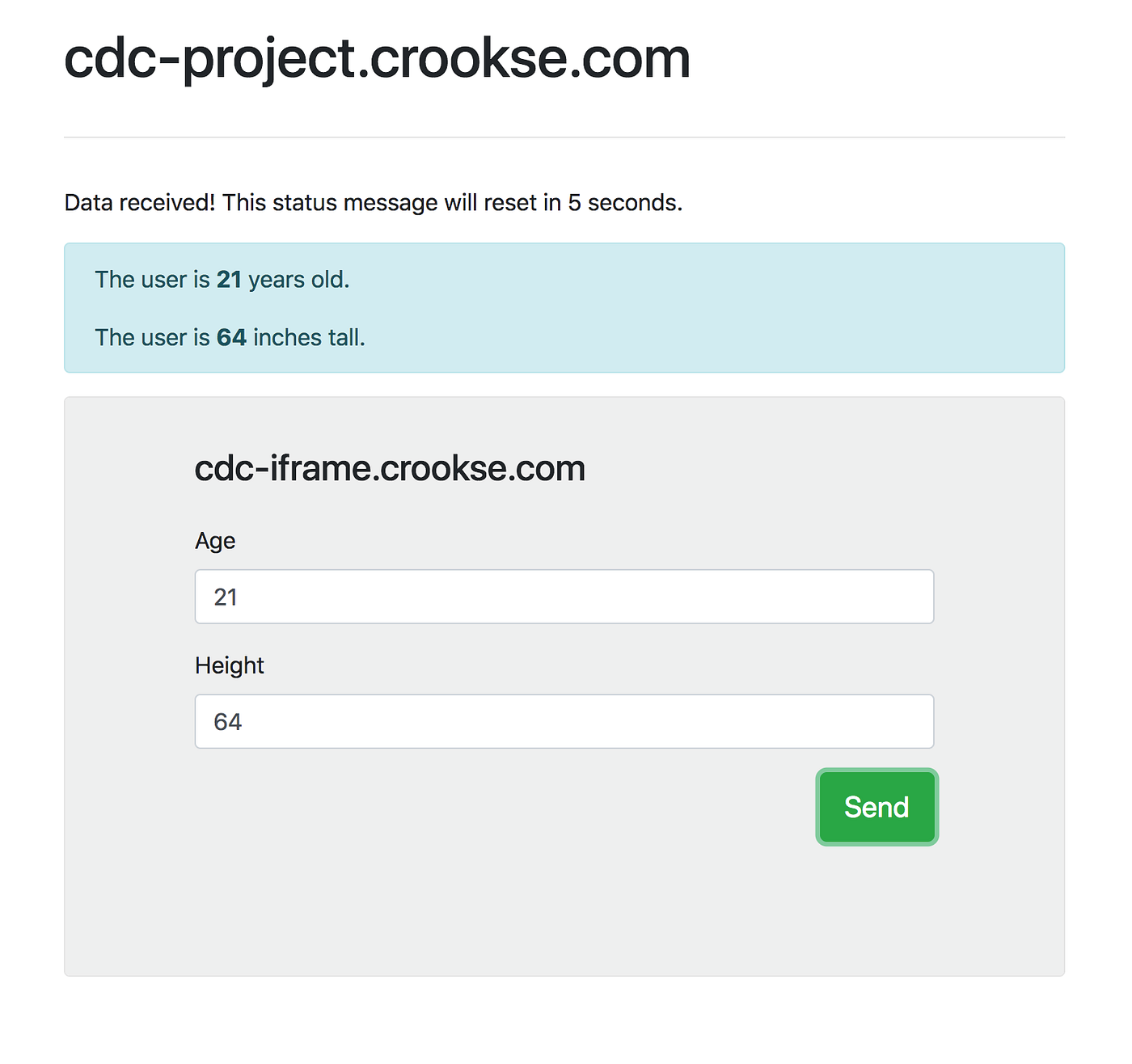Click the Age field label
1132x1064 pixels.
click(214, 541)
